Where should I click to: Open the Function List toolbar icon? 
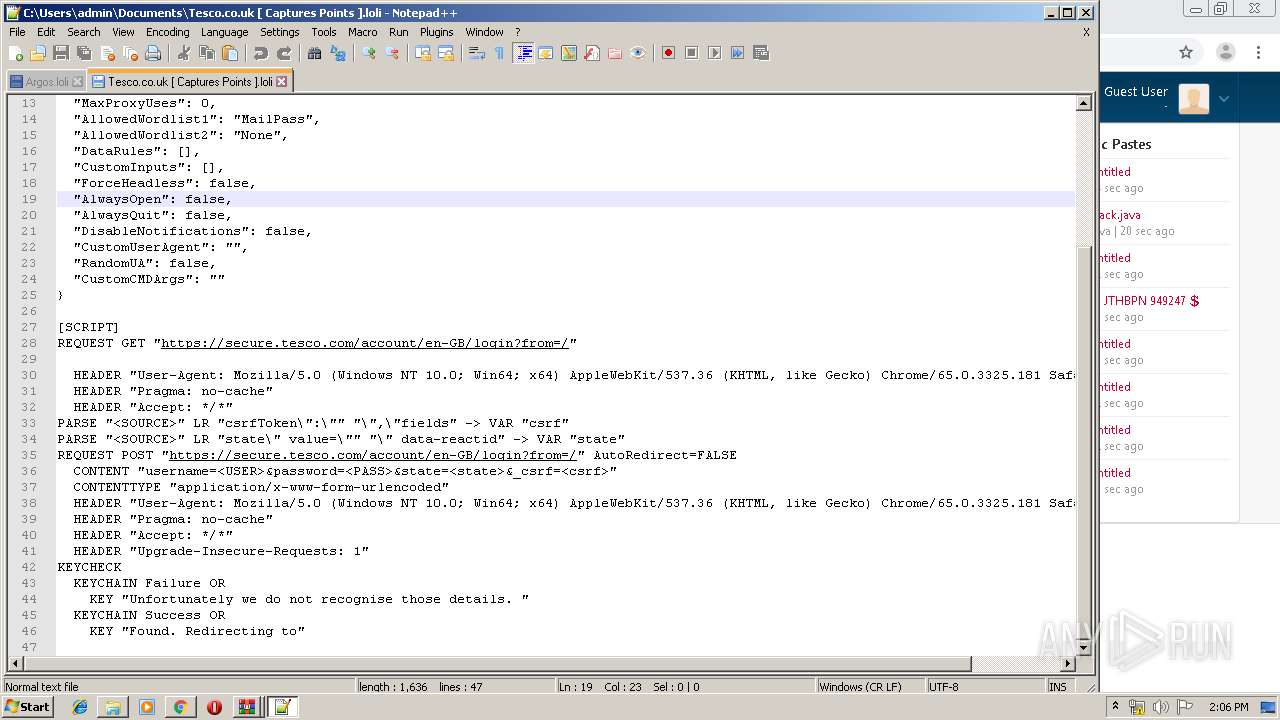(592, 53)
